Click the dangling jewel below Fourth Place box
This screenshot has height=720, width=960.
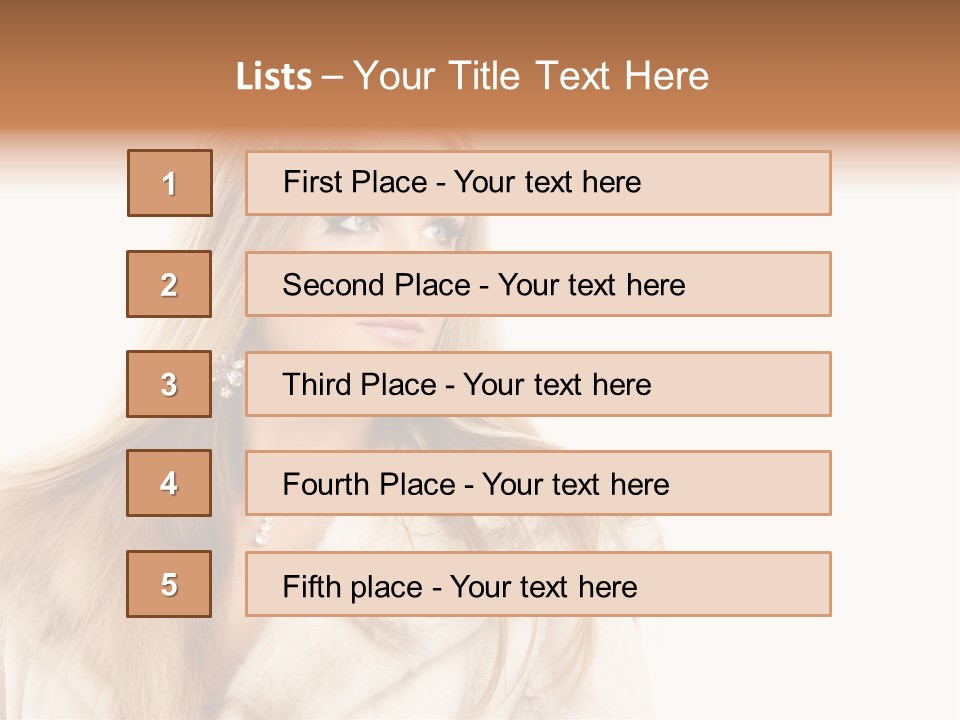[263, 531]
